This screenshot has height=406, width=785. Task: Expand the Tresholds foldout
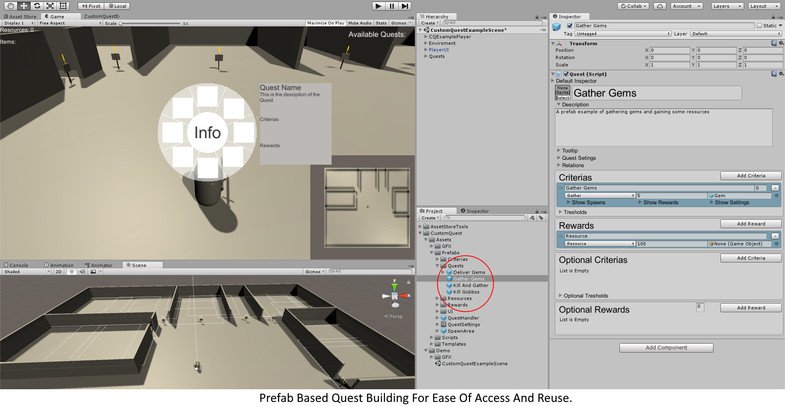pyautogui.click(x=572, y=212)
